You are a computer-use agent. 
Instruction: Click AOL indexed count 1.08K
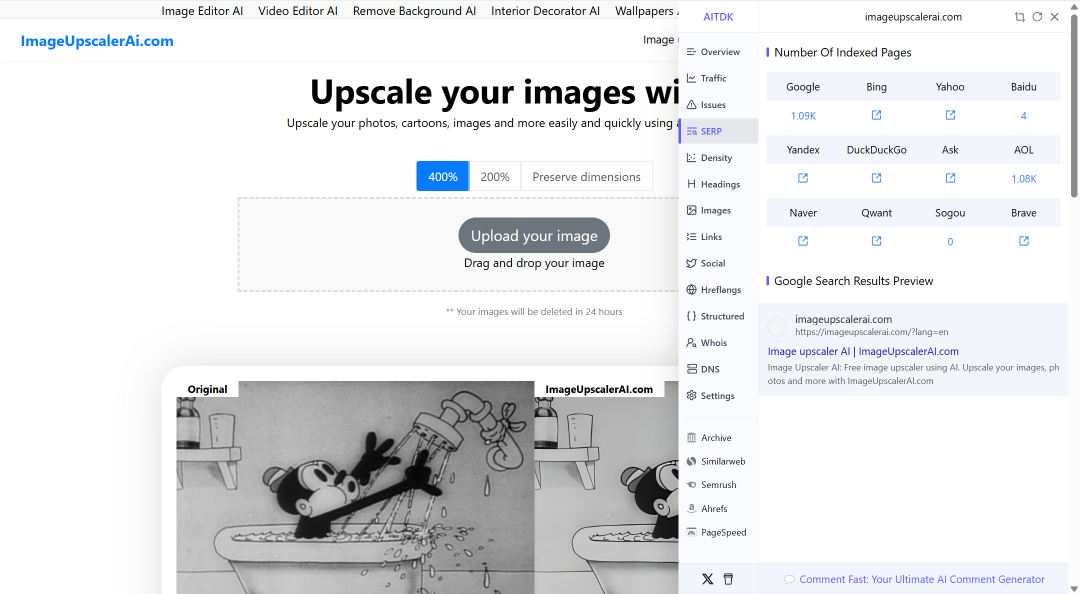1024,178
